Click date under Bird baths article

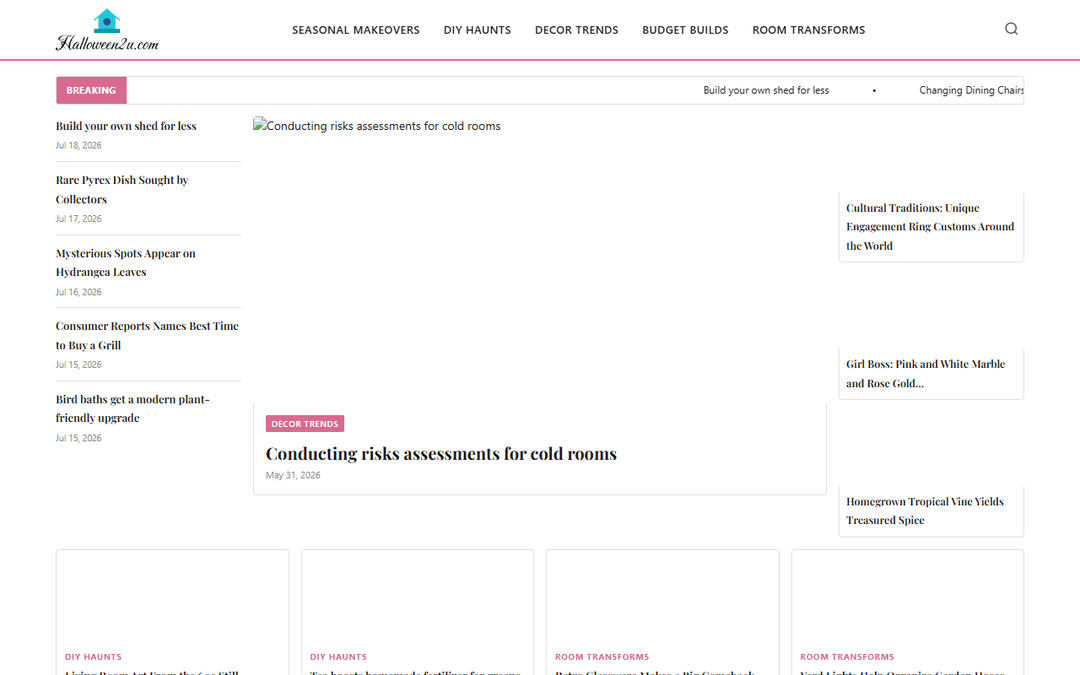tap(79, 438)
